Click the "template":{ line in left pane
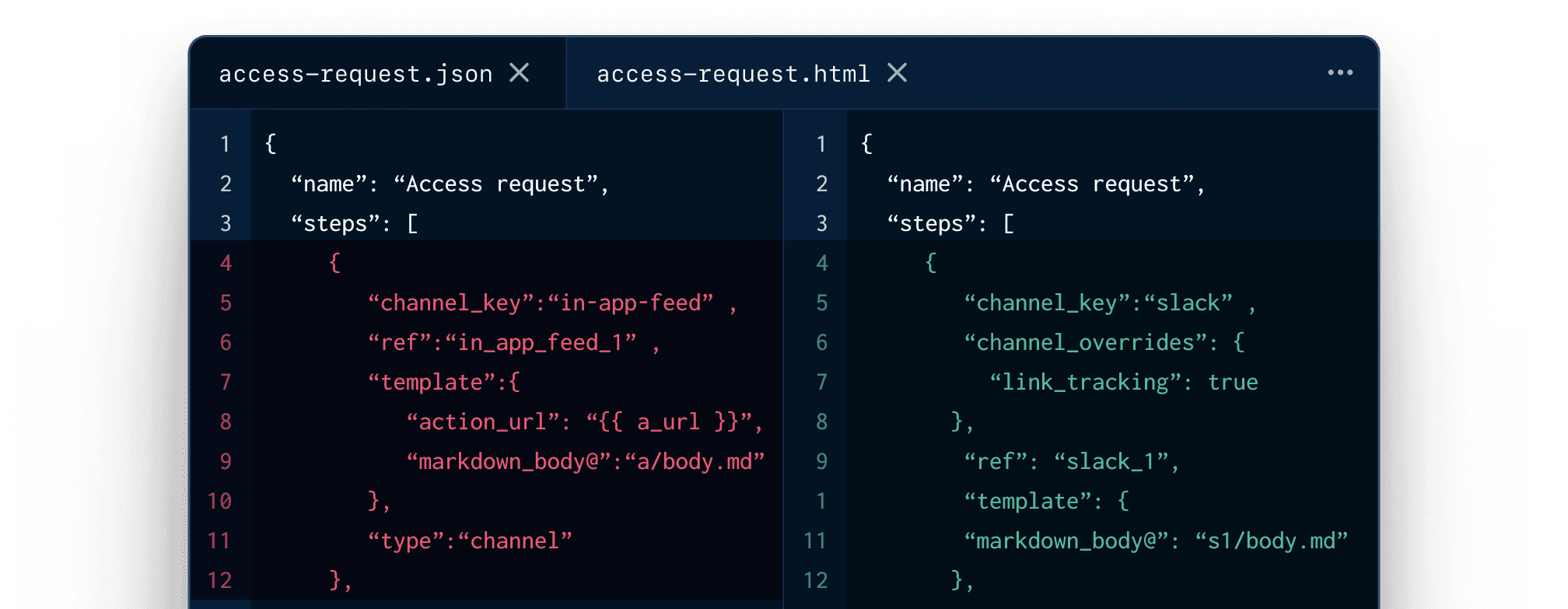The height and width of the screenshot is (609, 1568). tap(444, 382)
